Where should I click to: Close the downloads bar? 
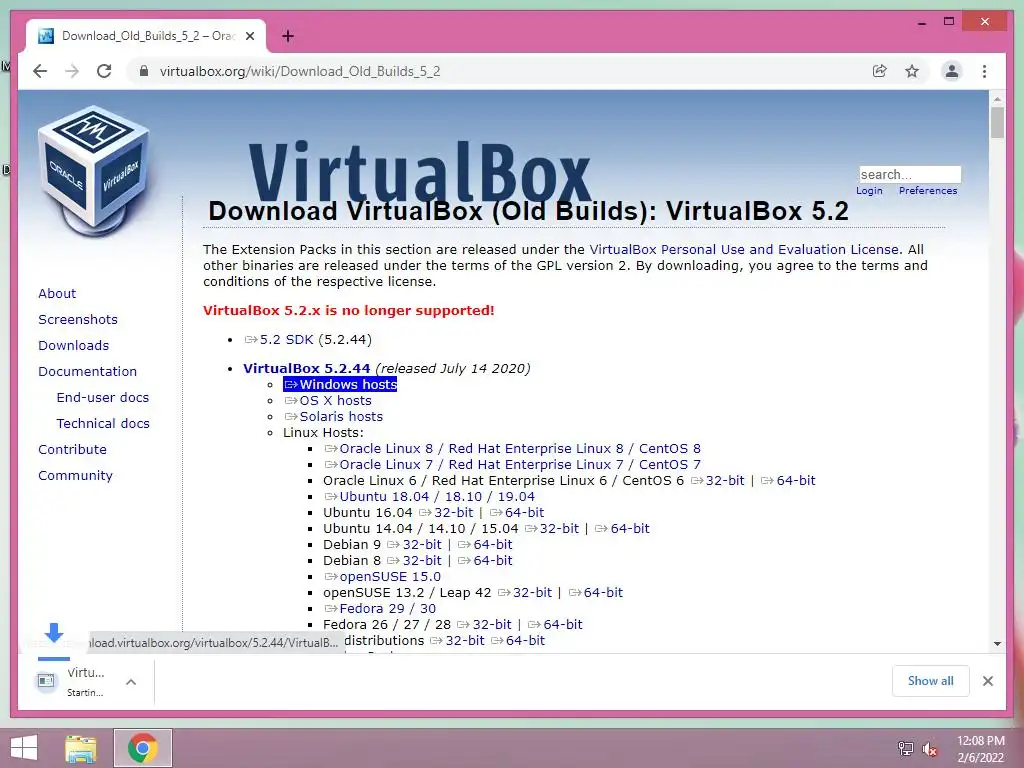pos(987,681)
